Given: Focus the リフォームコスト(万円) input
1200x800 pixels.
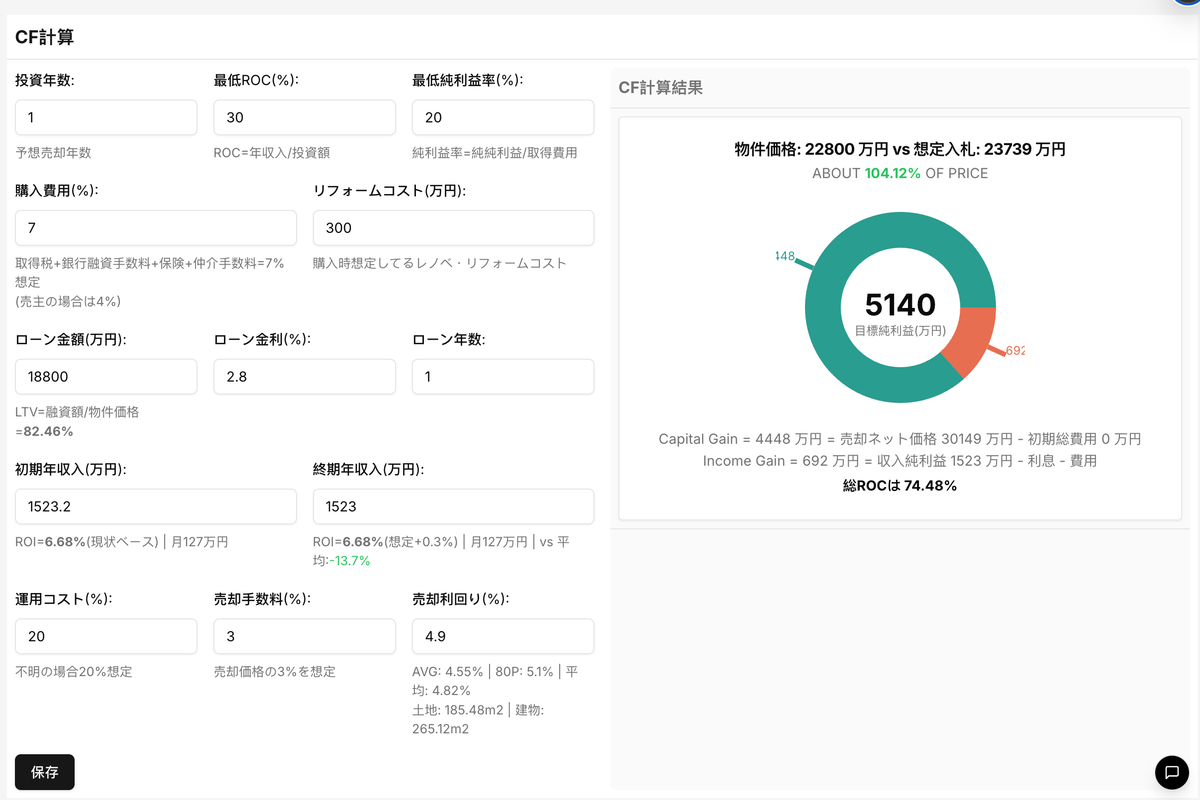Looking at the screenshot, I should tap(454, 228).
